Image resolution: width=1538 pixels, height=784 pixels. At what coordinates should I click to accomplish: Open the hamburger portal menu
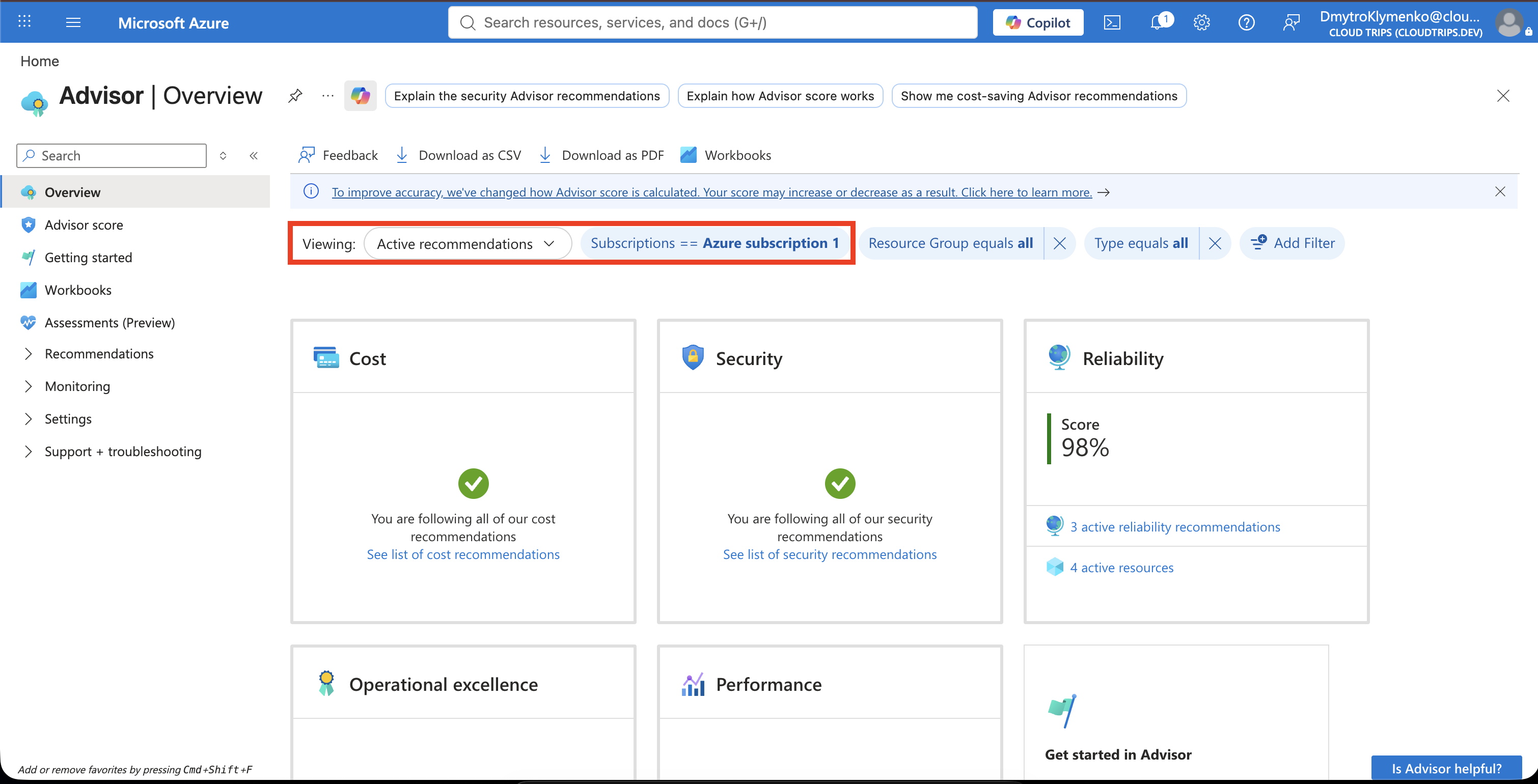73,22
